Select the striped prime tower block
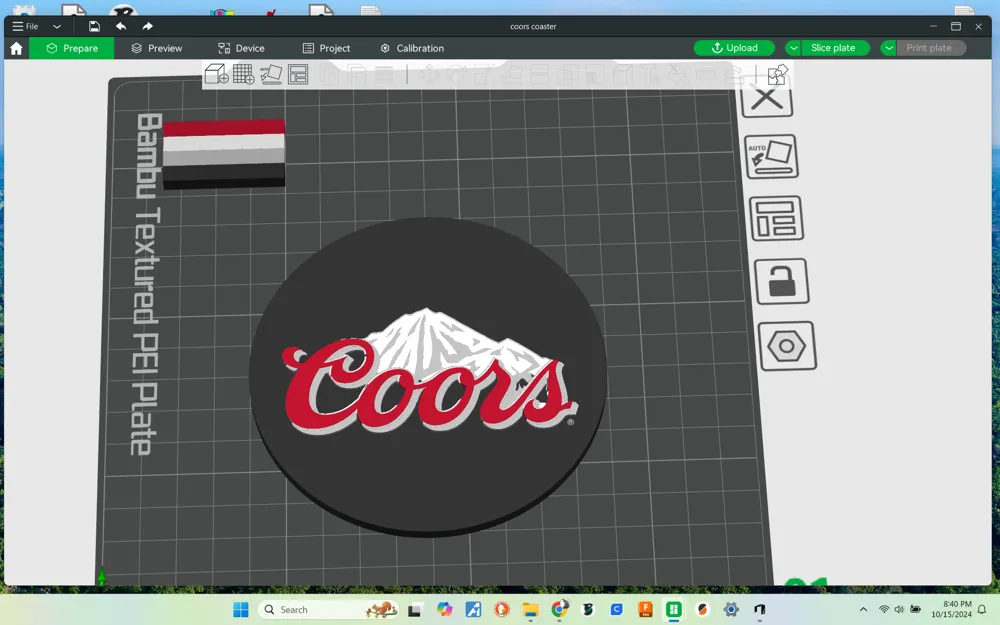 tap(223, 154)
